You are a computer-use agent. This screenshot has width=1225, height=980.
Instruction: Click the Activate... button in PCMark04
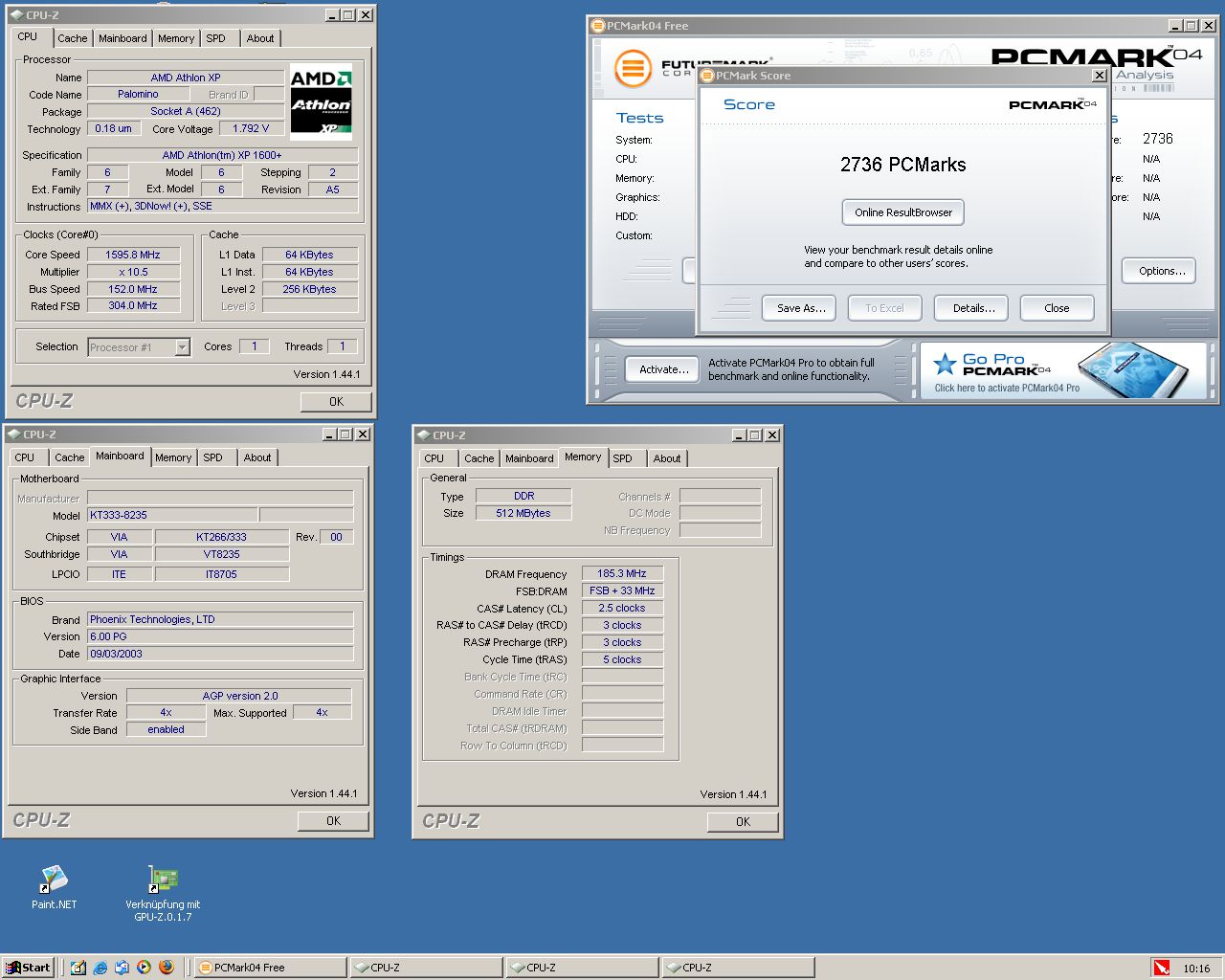[x=663, y=369]
